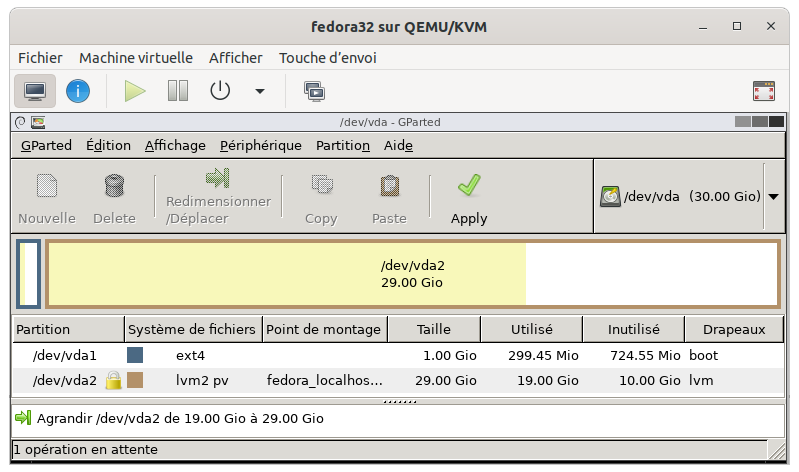Image resolution: width=799 pixels, height=472 pixels.
Task: Shut down the virtual machine power icon
Action: pos(220,91)
